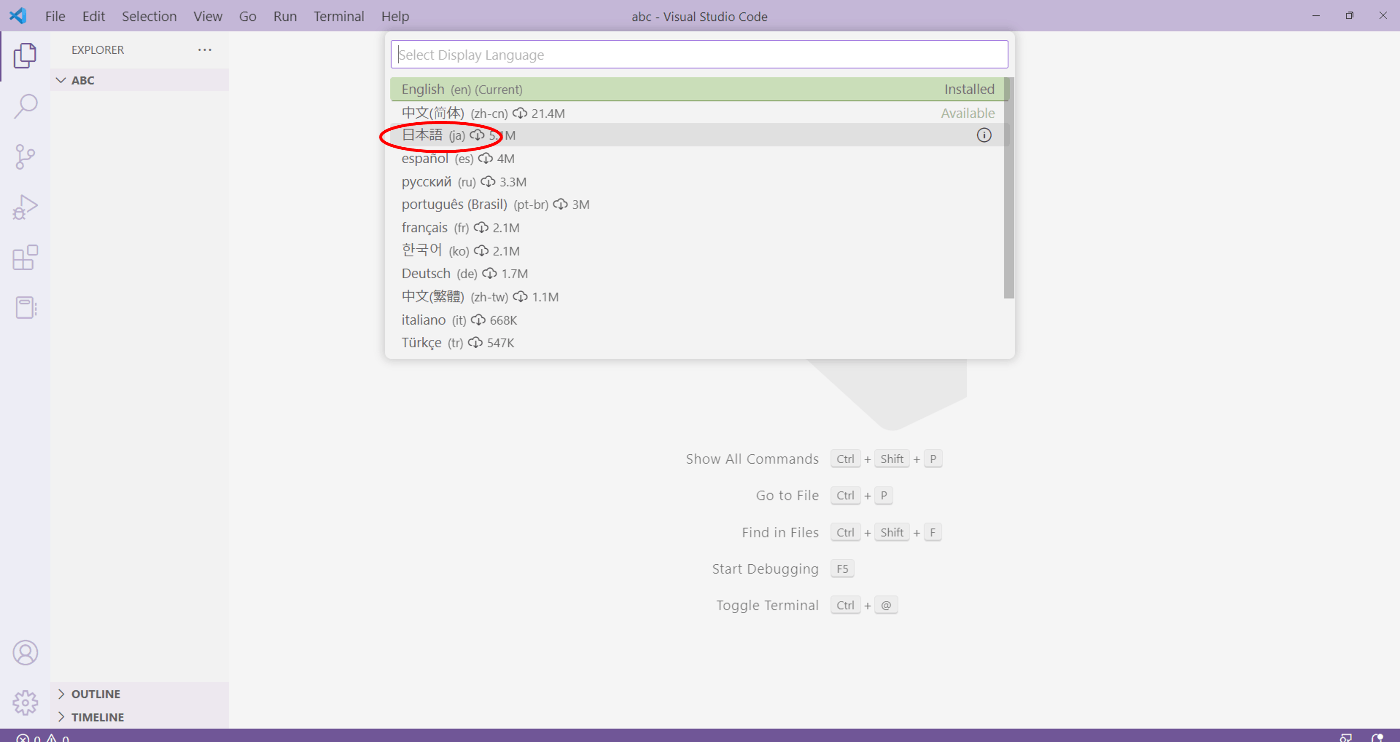Pick Türkçe (tr) from the list

click(697, 342)
